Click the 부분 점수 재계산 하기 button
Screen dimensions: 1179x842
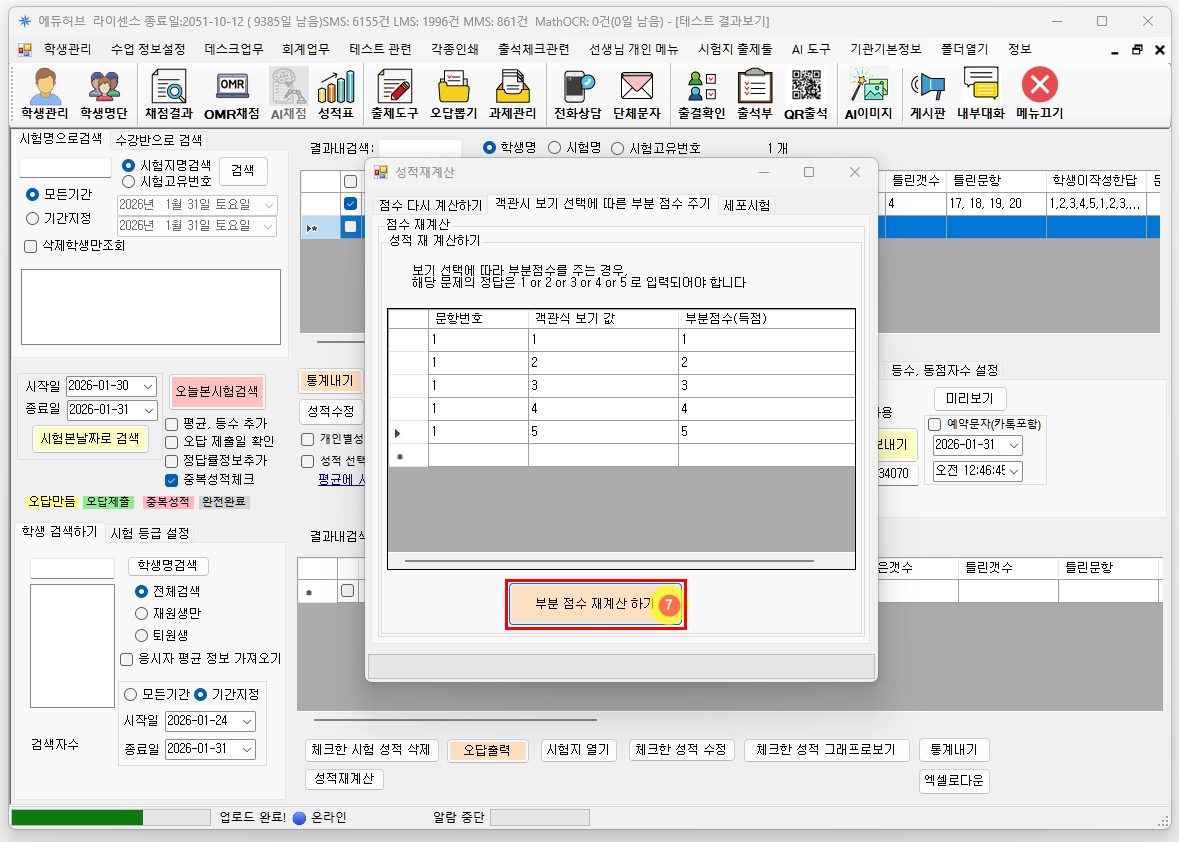(x=595, y=605)
